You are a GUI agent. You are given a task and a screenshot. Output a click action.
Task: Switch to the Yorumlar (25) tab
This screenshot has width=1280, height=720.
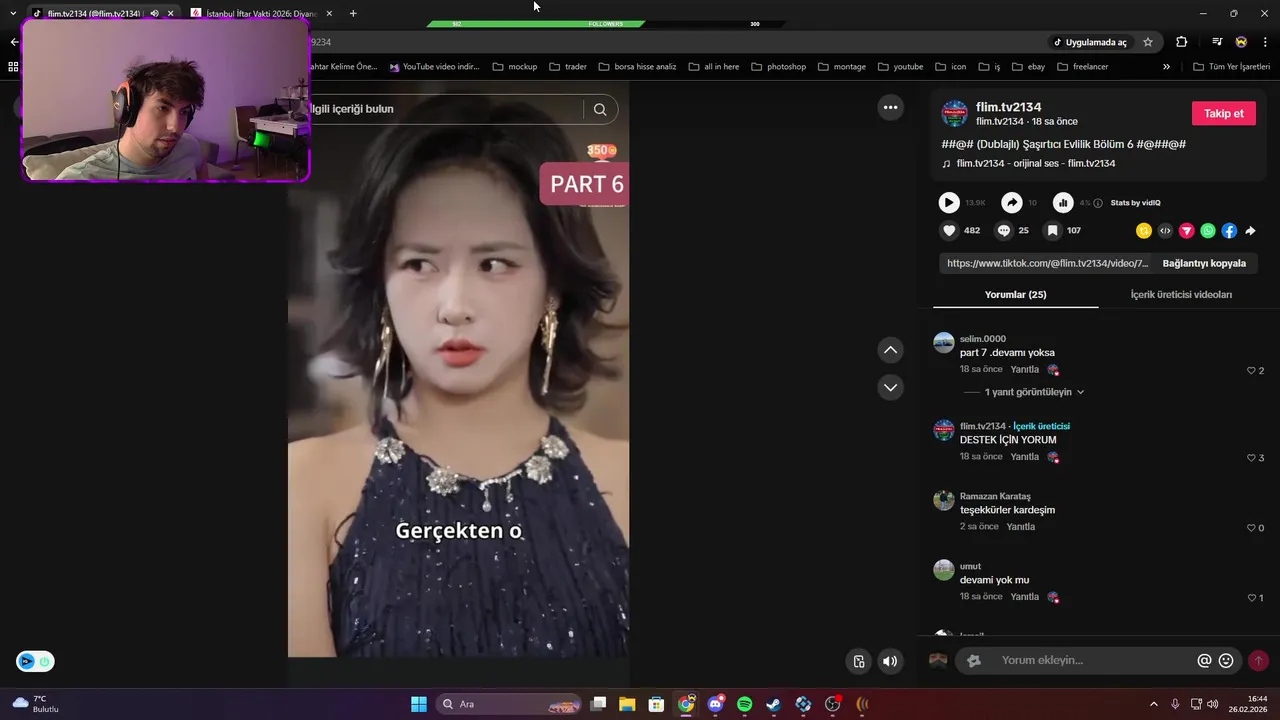(x=1015, y=294)
